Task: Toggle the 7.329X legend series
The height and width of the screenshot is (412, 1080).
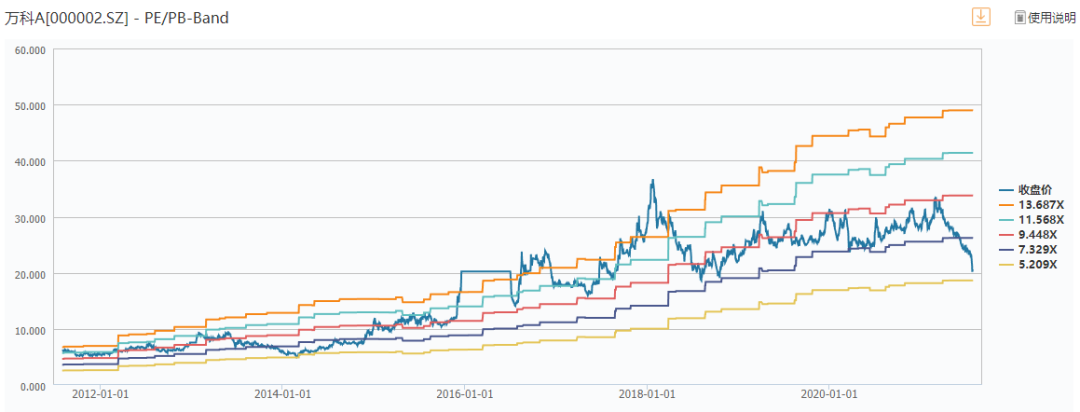Action: click(1029, 249)
